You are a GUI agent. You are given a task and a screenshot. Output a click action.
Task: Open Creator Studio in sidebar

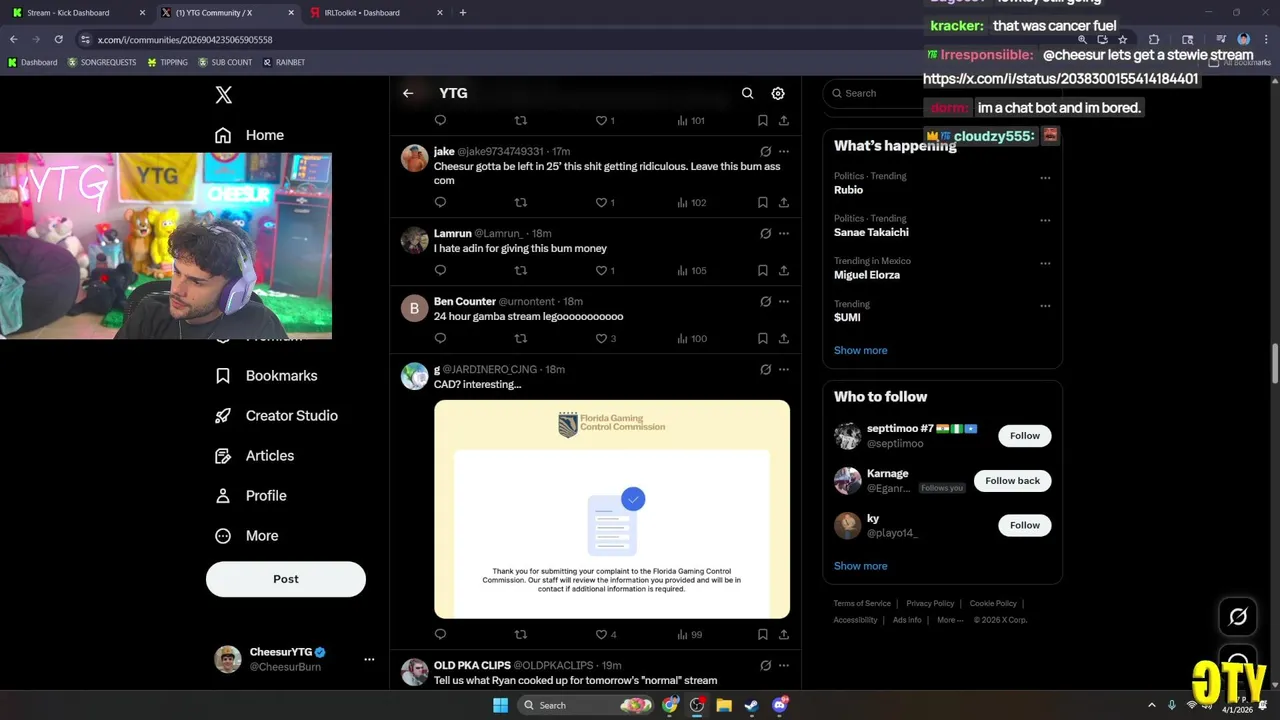point(276,416)
